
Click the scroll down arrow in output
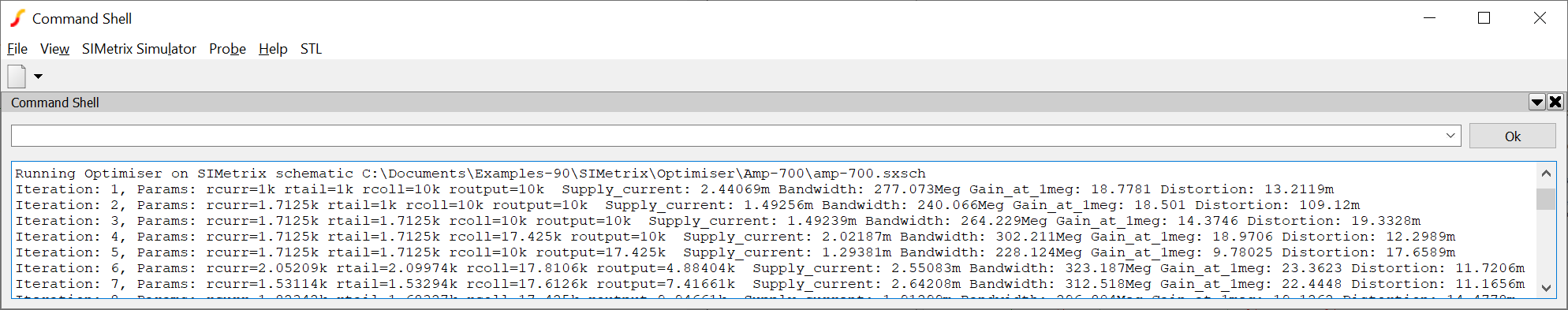tap(1546, 288)
